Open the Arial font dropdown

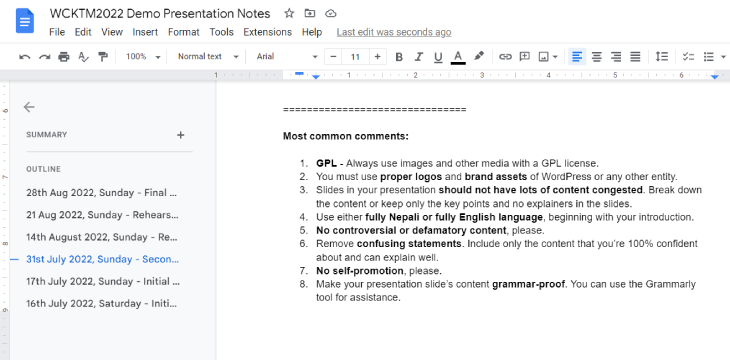point(287,57)
